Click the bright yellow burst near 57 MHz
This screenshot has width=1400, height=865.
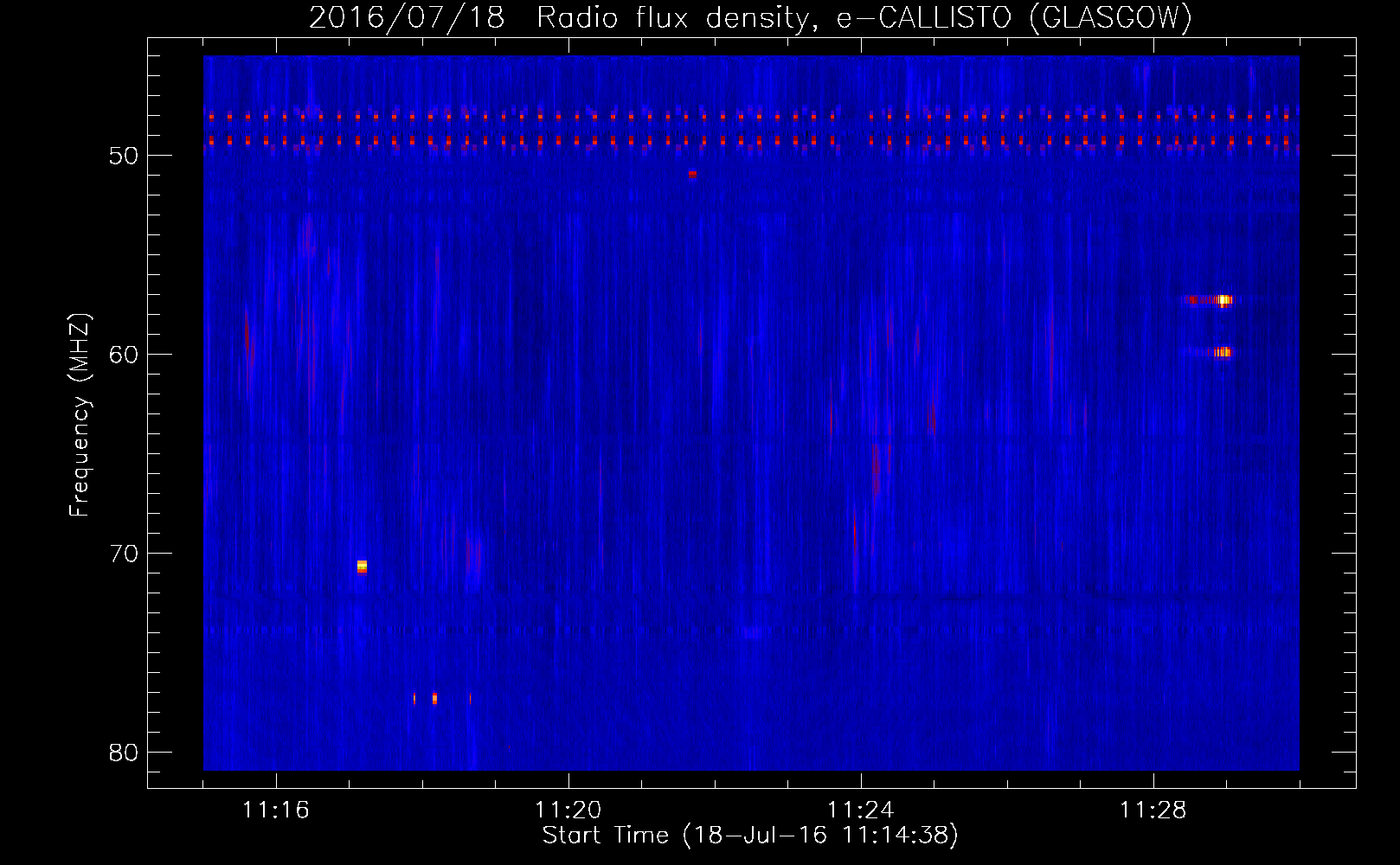point(1223,300)
